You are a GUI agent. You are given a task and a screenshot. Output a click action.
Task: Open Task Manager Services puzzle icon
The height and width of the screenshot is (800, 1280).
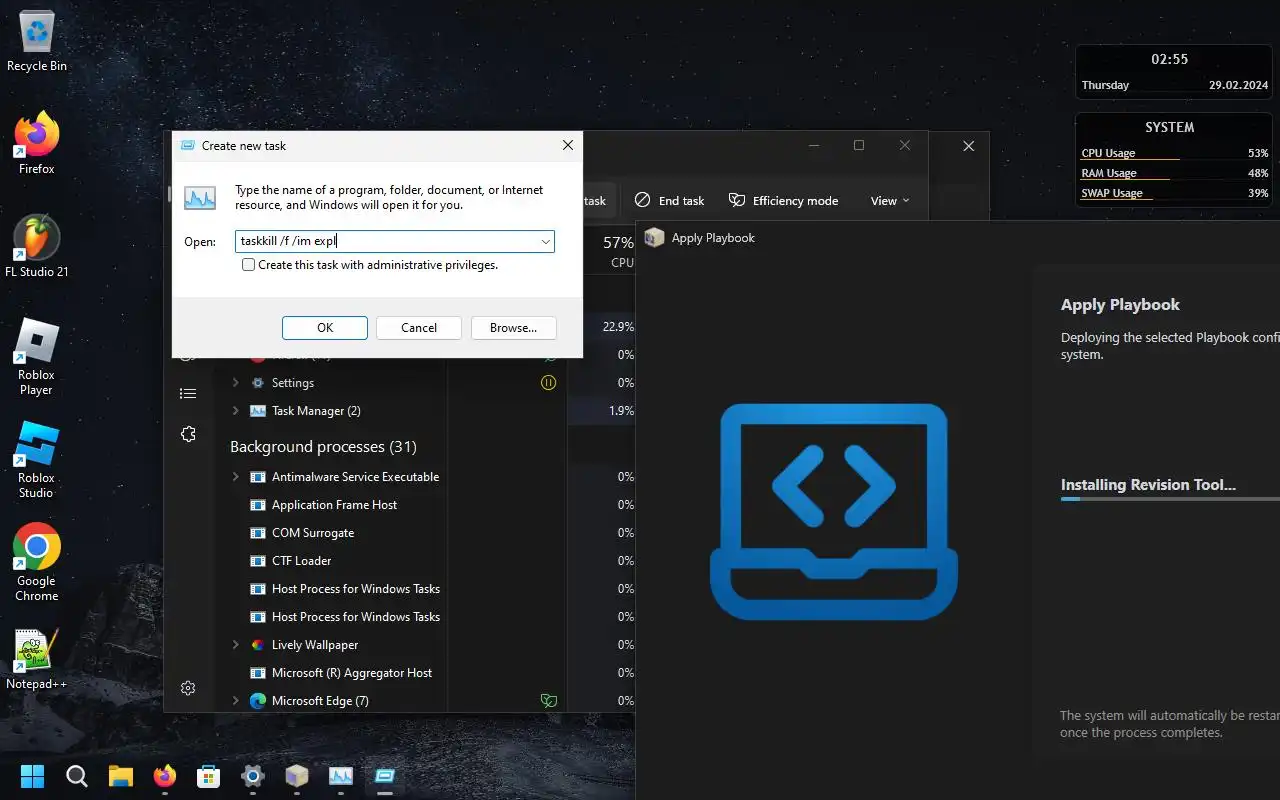coord(188,434)
